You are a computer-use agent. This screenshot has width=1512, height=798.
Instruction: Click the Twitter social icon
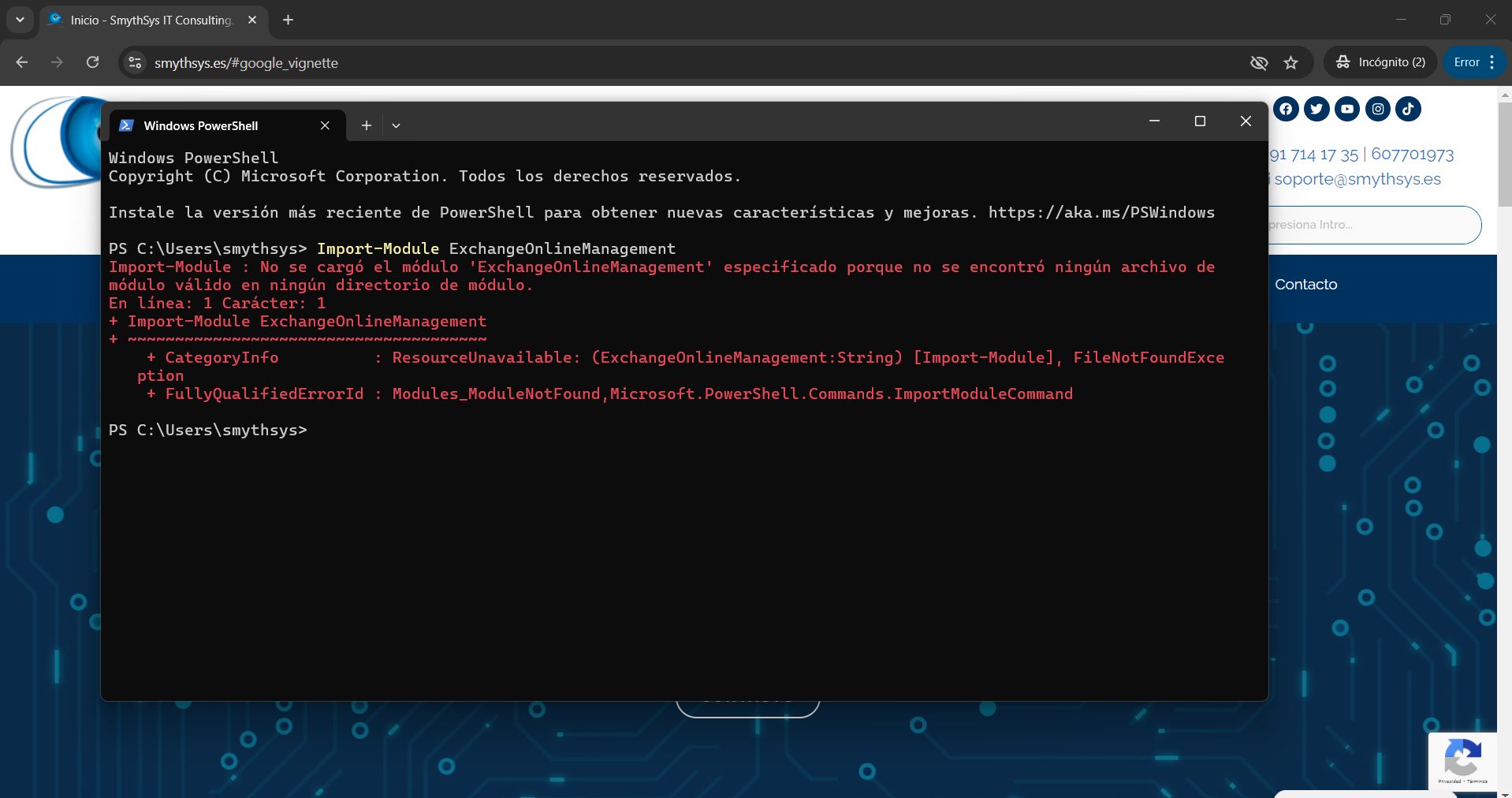point(1316,109)
